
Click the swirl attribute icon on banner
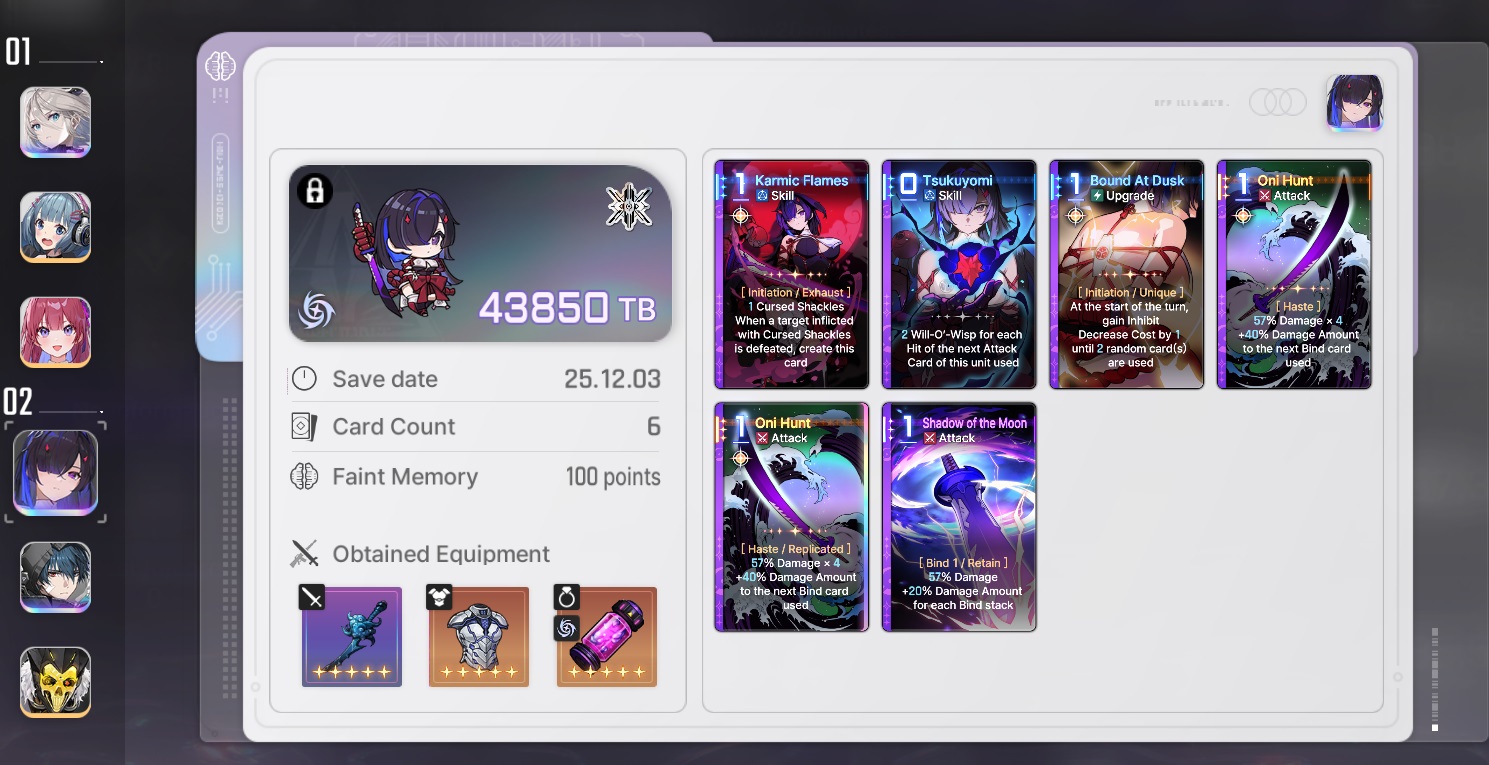pyautogui.click(x=316, y=310)
